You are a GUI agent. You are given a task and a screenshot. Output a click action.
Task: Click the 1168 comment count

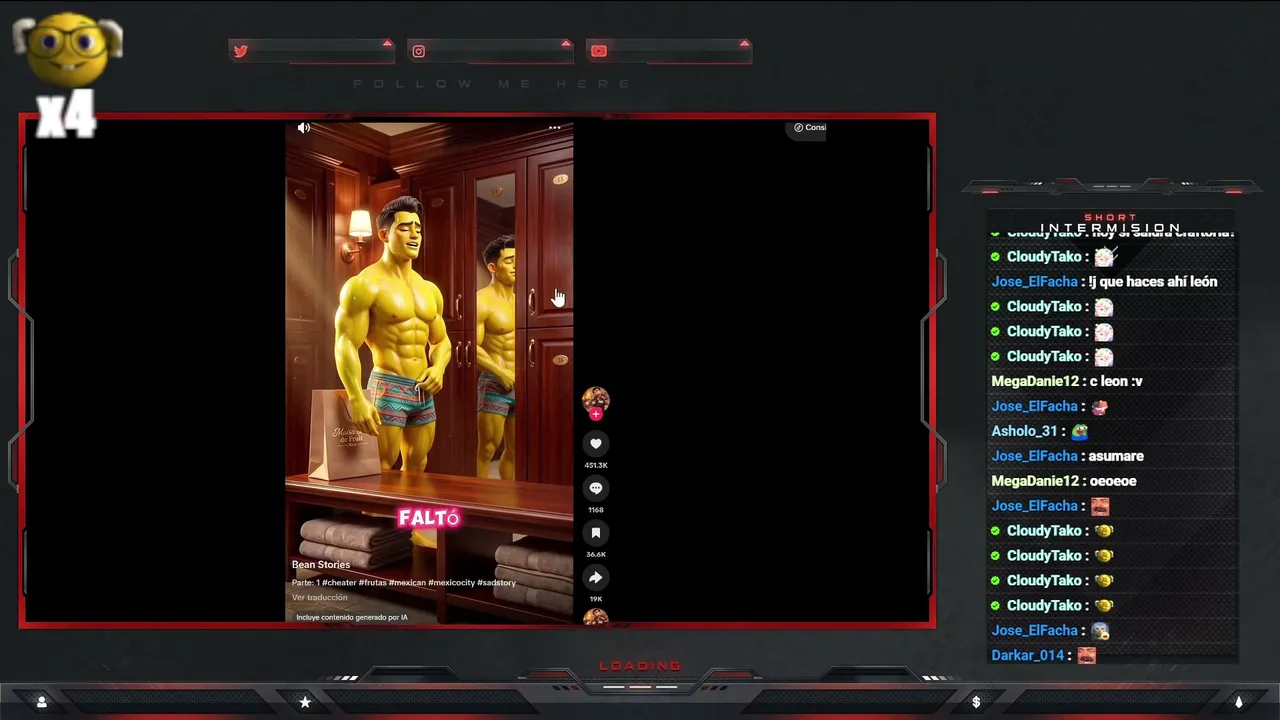pyautogui.click(x=596, y=510)
